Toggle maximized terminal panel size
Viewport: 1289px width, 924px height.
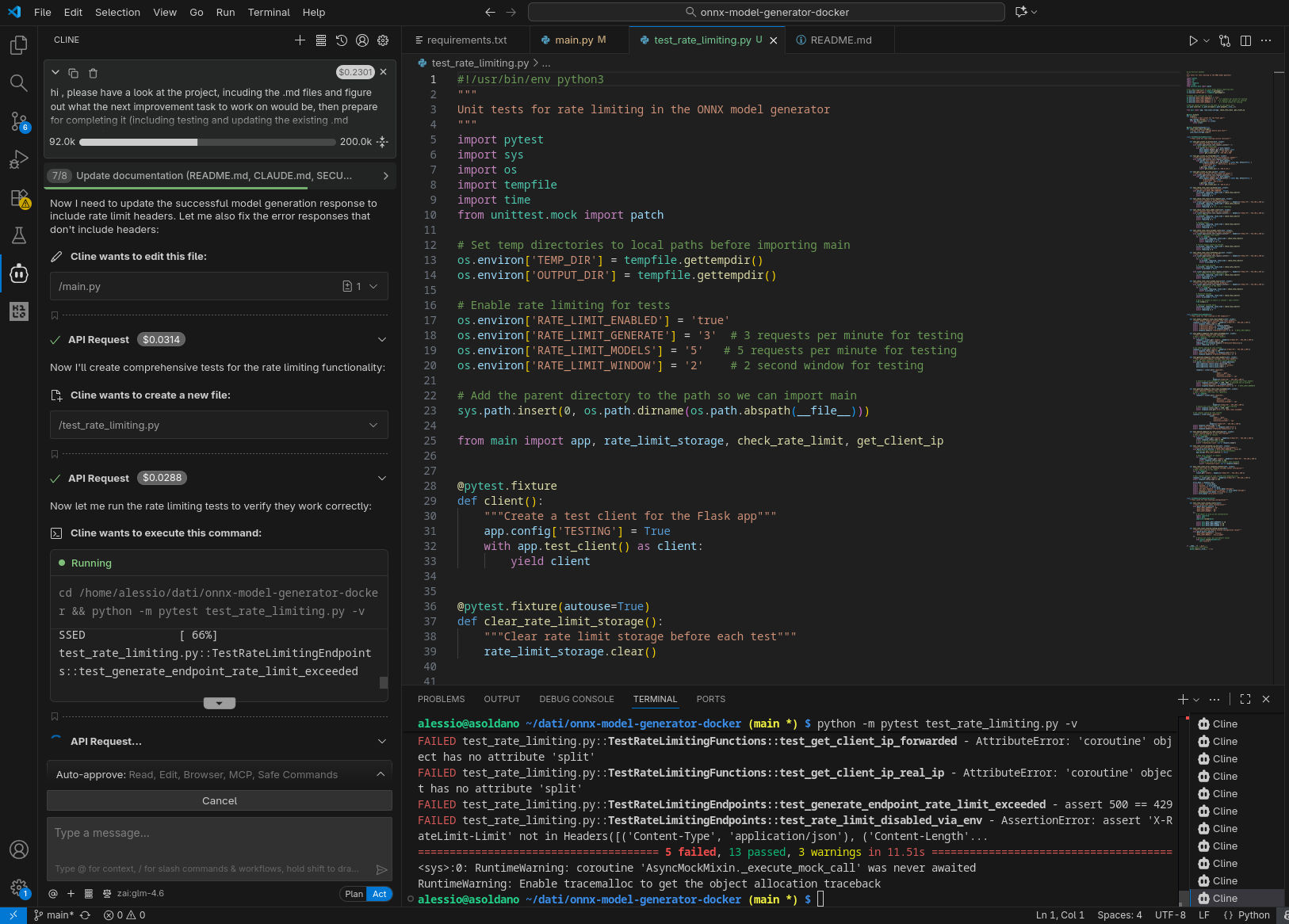click(x=1245, y=699)
